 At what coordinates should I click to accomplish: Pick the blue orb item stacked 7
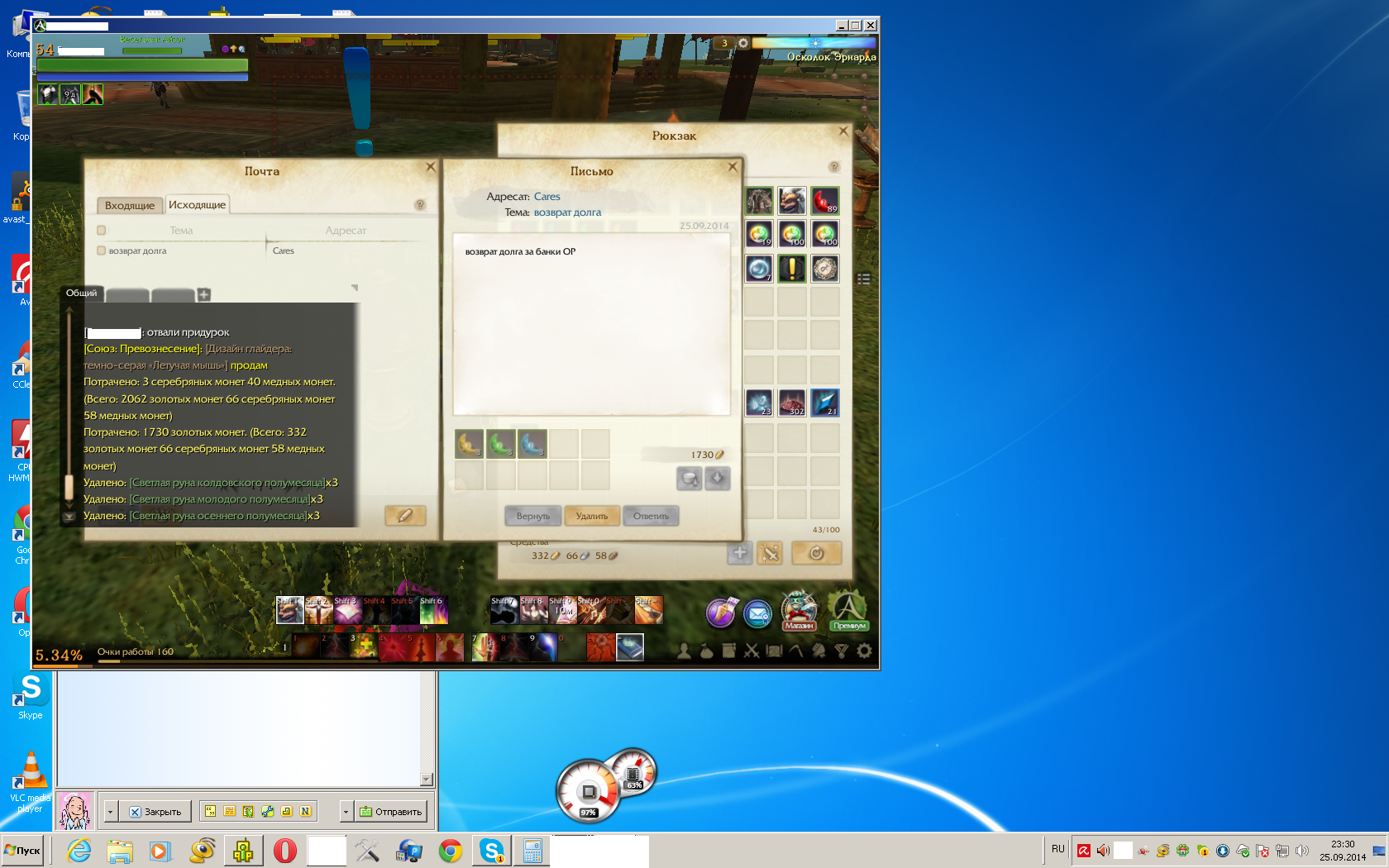click(x=759, y=268)
